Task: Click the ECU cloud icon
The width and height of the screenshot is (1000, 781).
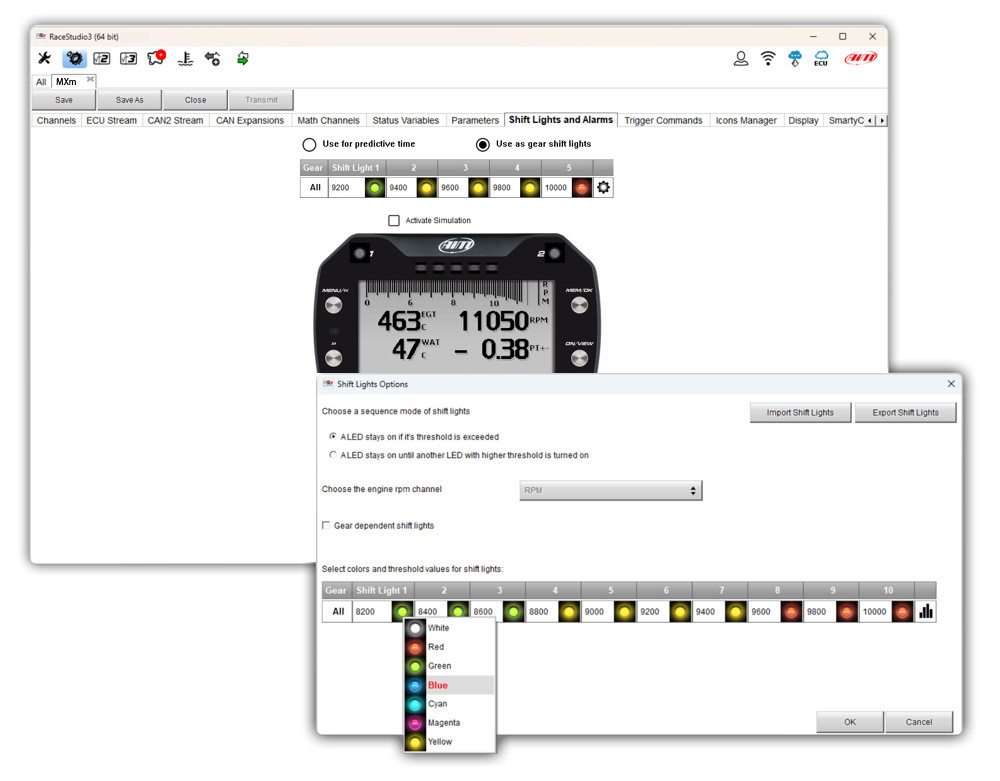Action: 821,59
